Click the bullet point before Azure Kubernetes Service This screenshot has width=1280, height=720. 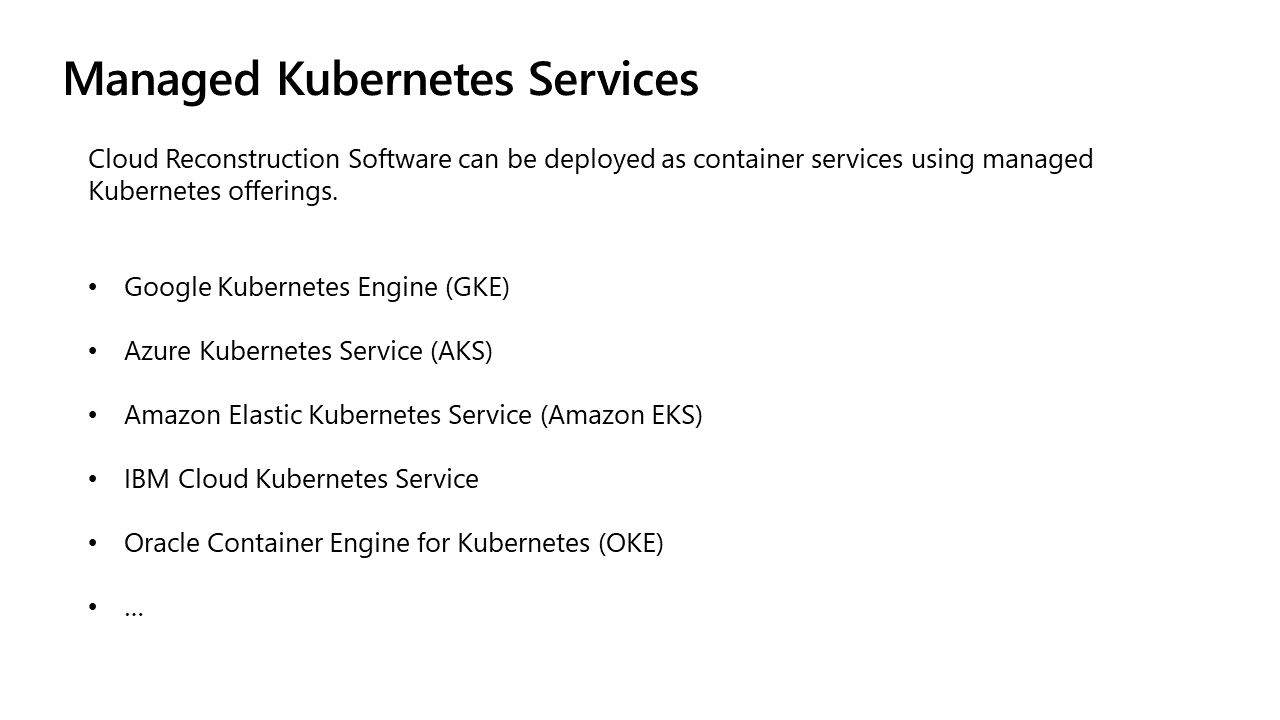93,351
